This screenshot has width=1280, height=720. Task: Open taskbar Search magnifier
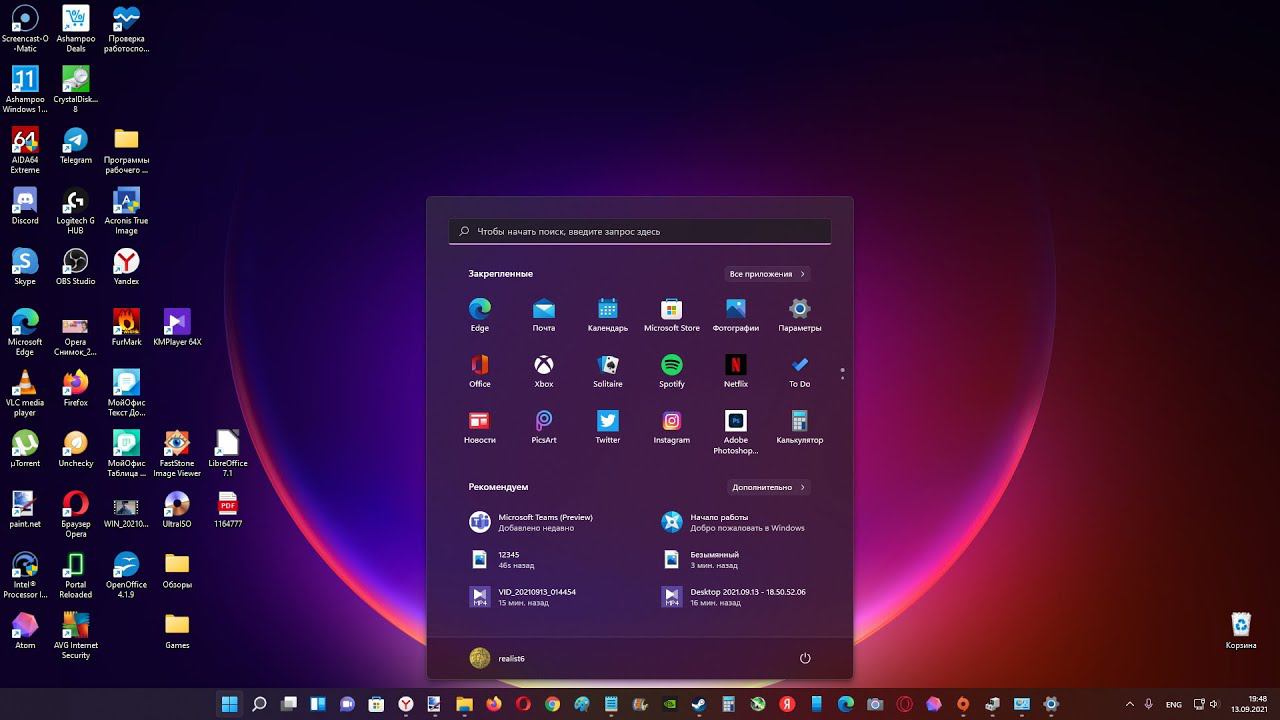tap(259, 704)
